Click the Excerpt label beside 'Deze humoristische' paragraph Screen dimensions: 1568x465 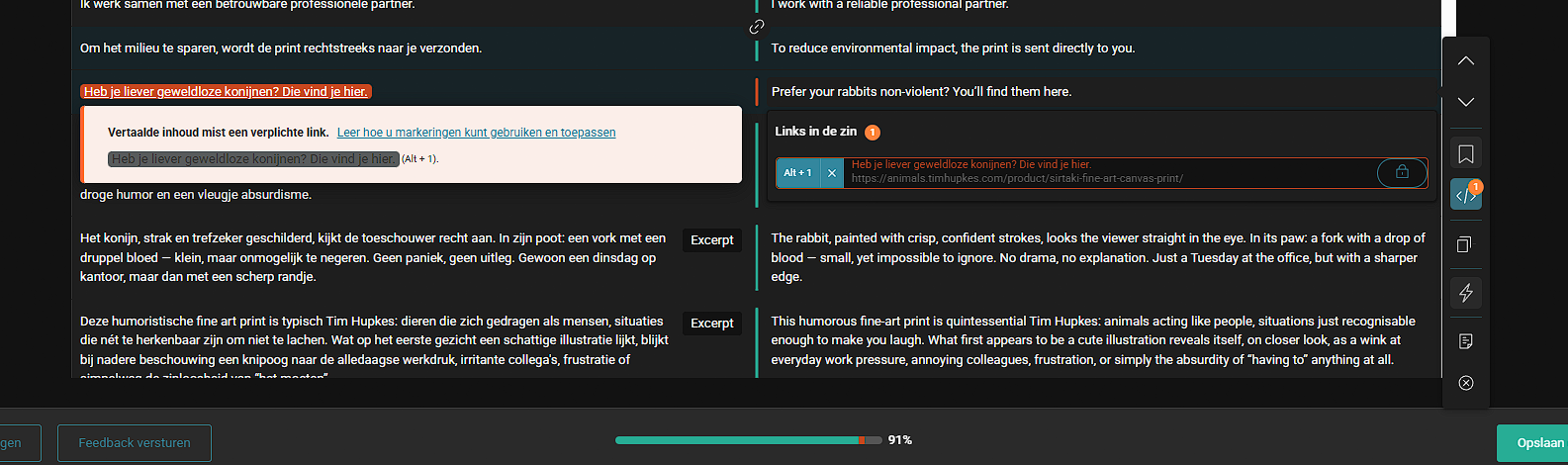click(x=712, y=324)
